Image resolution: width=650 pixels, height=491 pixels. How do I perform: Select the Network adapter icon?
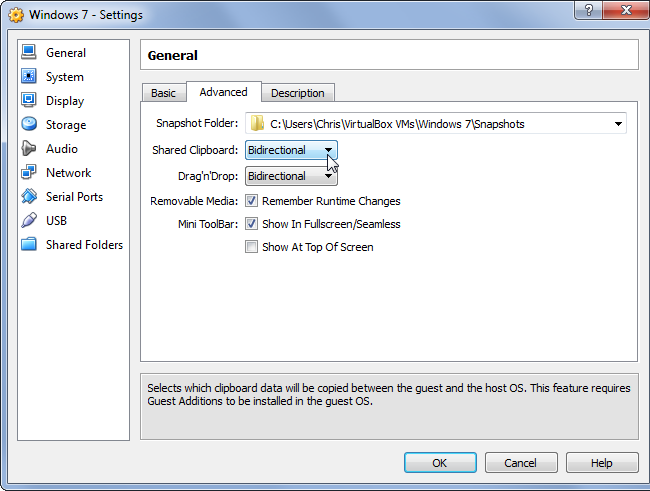[29, 173]
